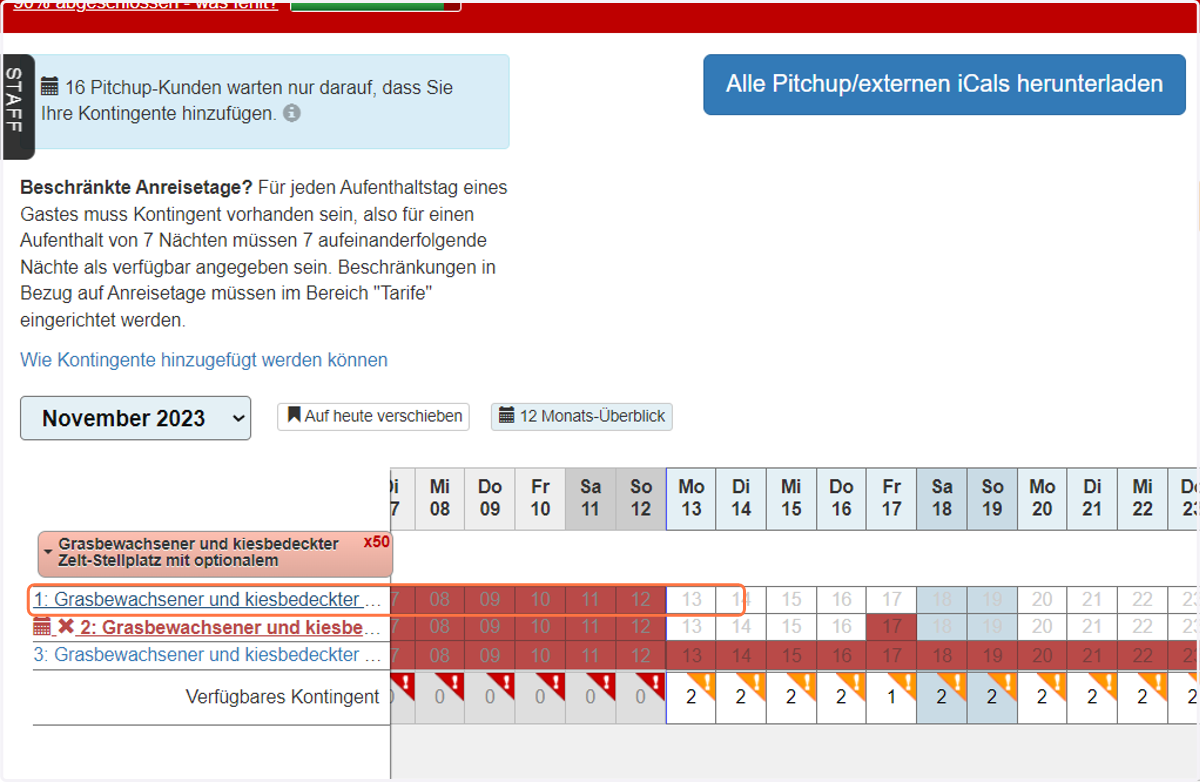Click orange warning flag under Mo 20
The height and width of the screenshot is (782, 1200).
point(1057,683)
